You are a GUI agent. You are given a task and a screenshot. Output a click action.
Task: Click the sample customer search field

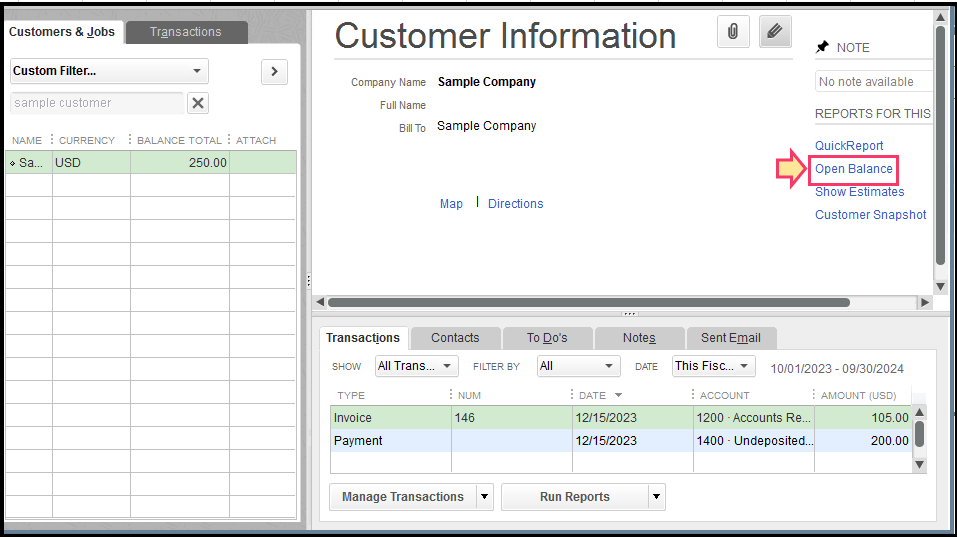pos(96,103)
